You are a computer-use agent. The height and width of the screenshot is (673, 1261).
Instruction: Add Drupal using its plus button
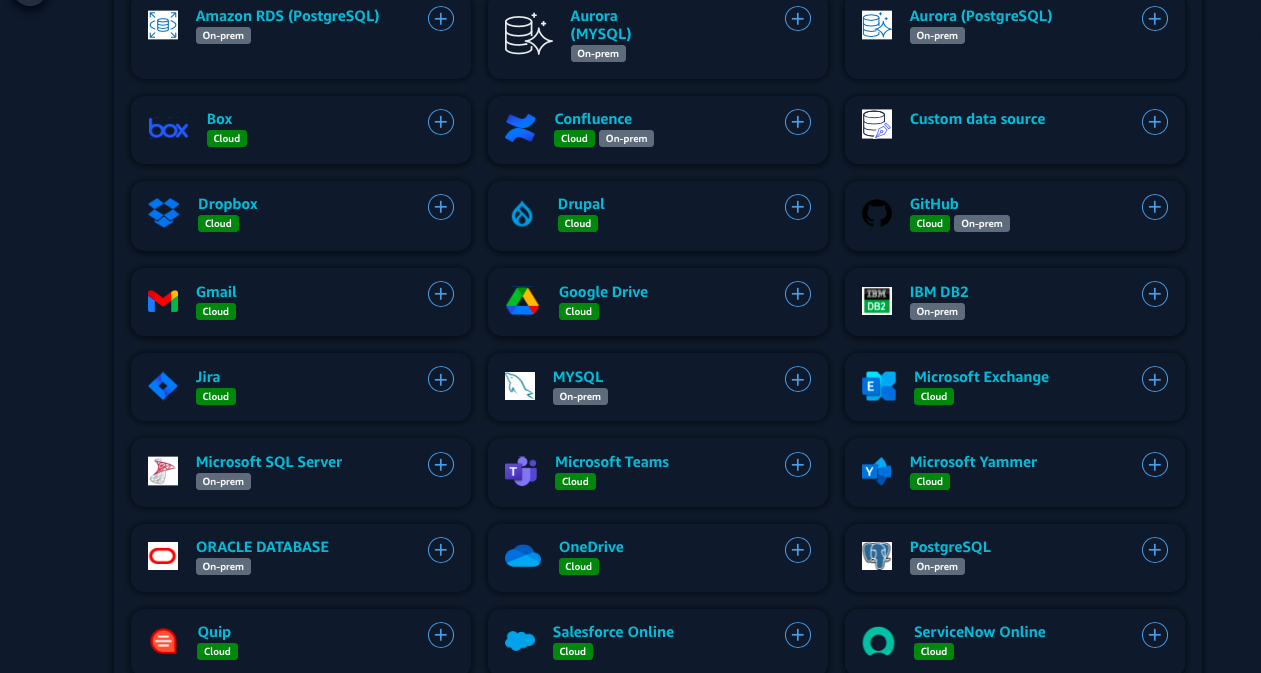798,207
